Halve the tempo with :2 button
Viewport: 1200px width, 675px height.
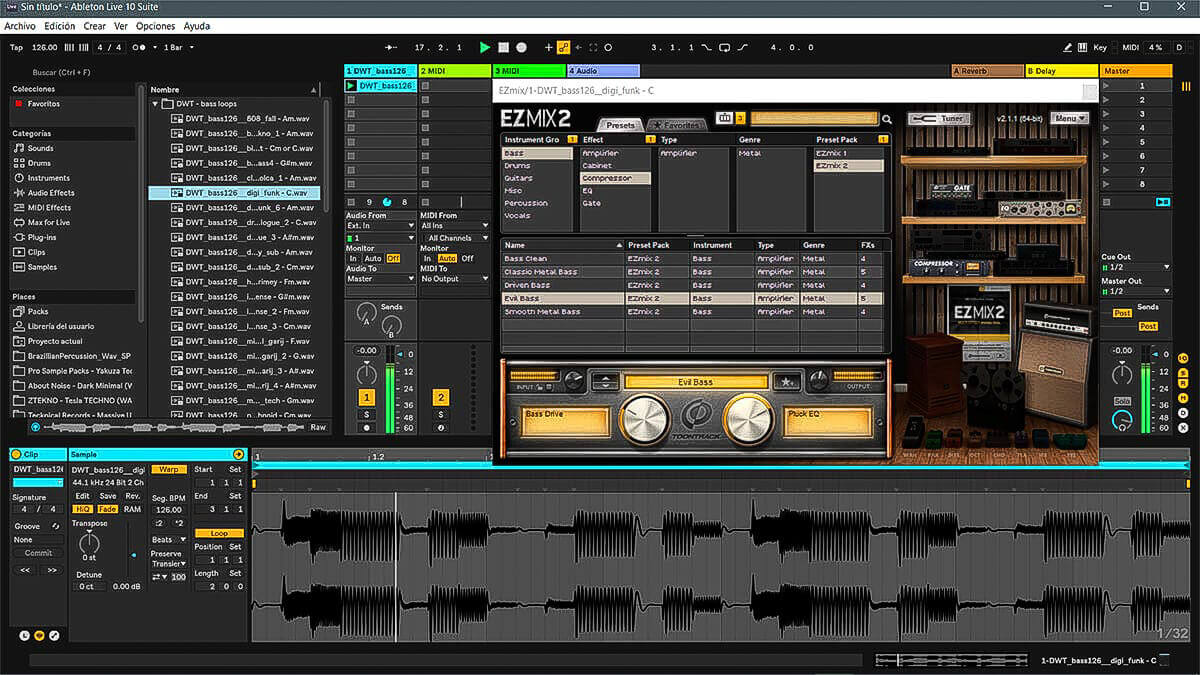point(159,523)
